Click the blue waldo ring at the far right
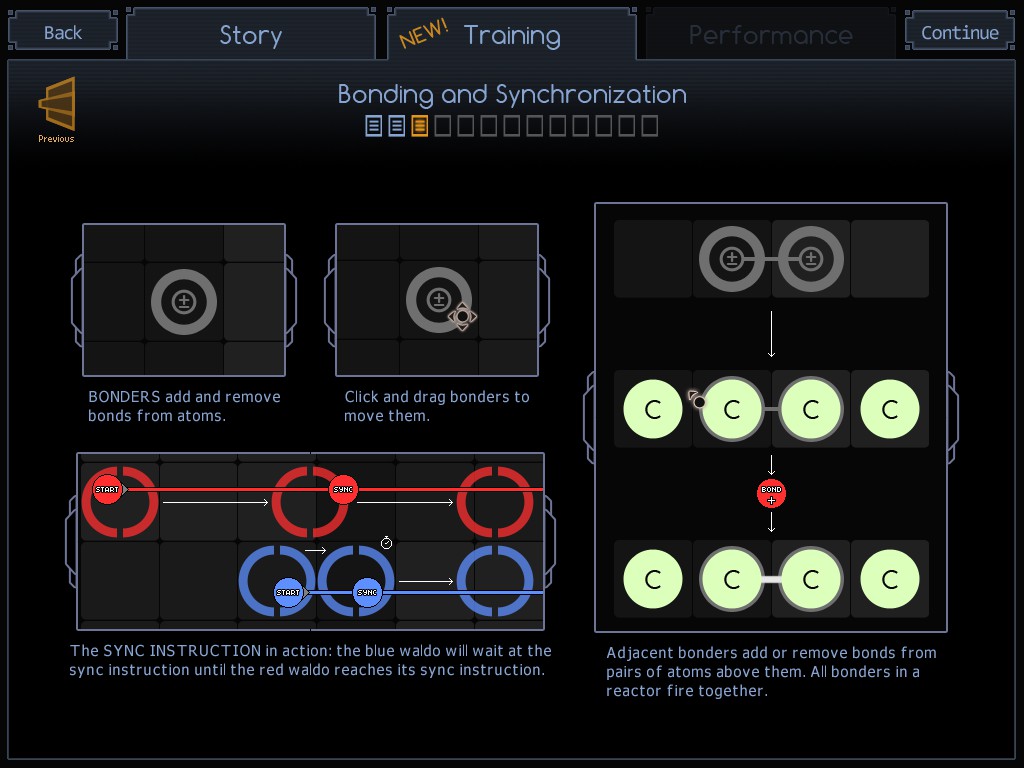 click(x=496, y=581)
